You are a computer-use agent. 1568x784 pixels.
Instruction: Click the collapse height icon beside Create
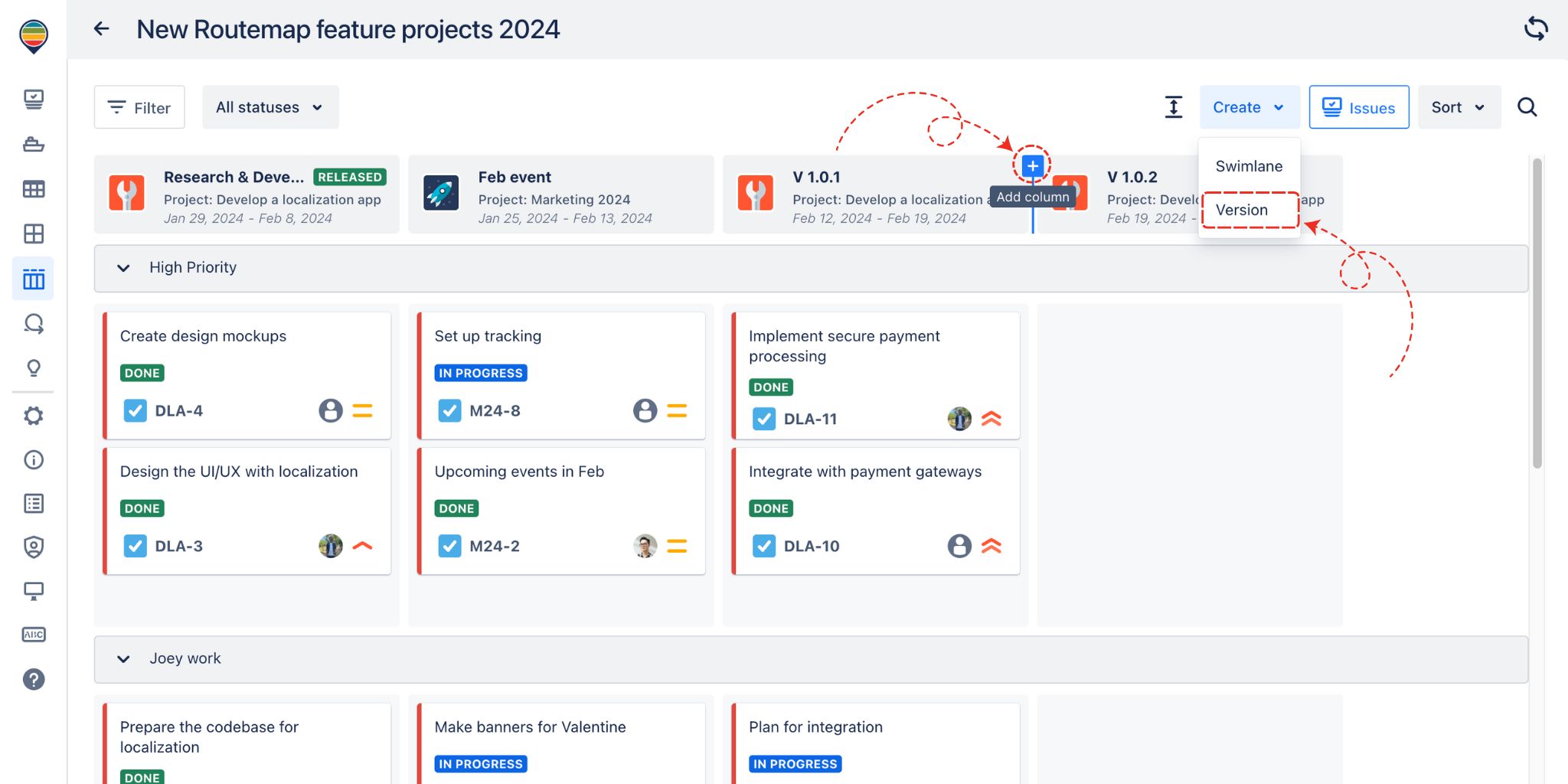[x=1173, y=107]
